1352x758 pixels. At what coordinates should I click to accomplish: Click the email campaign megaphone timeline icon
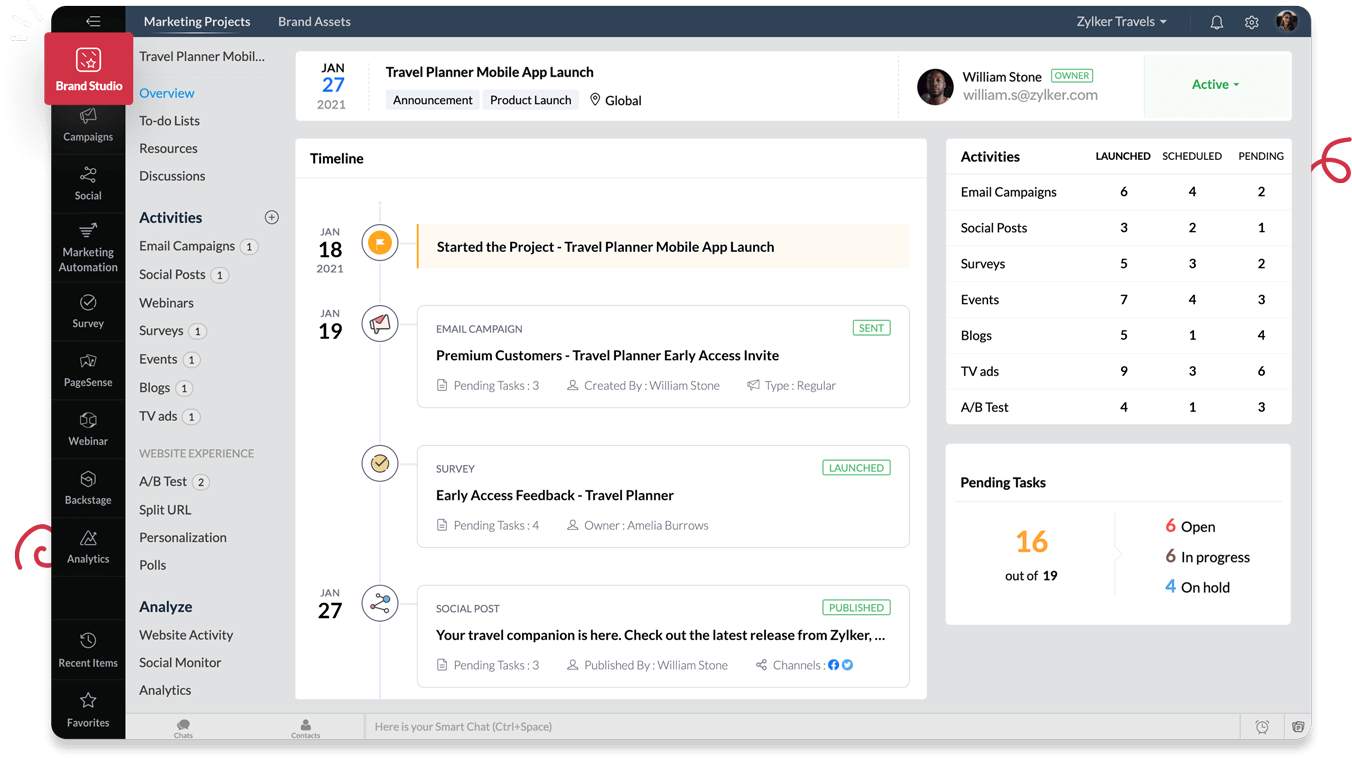(380, 323)
